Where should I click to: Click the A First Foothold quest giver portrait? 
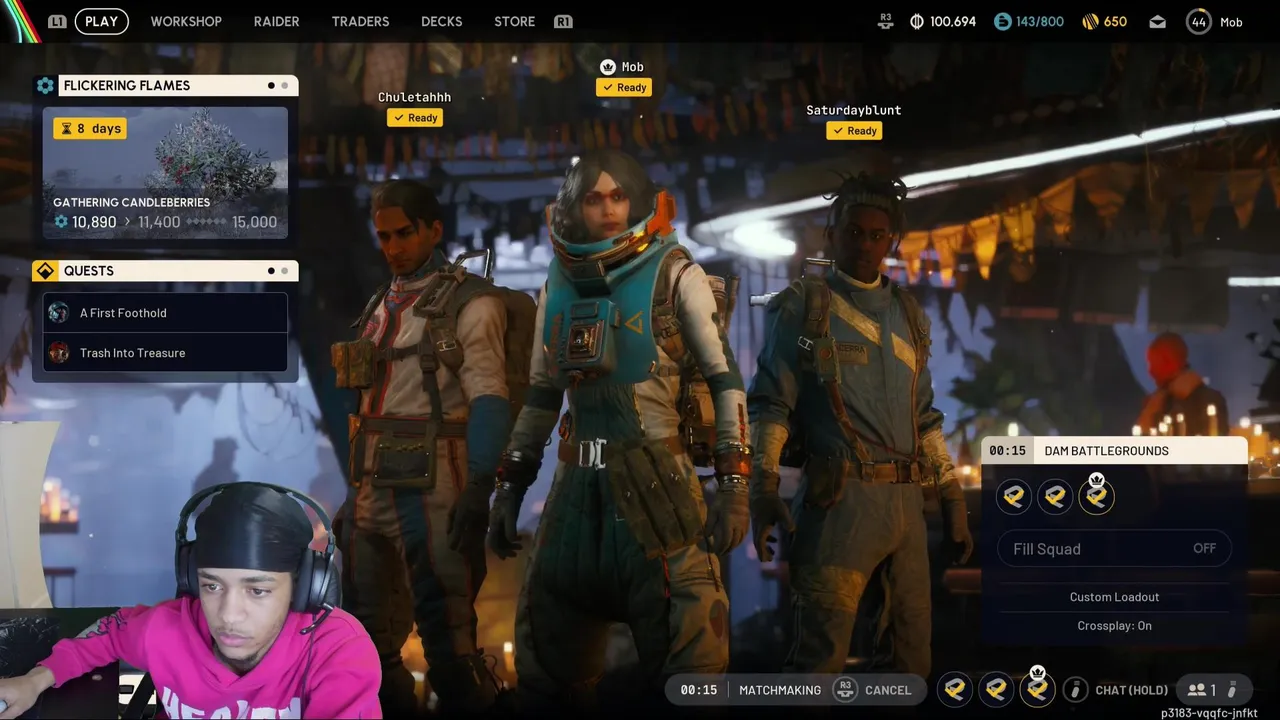[59, 313]
